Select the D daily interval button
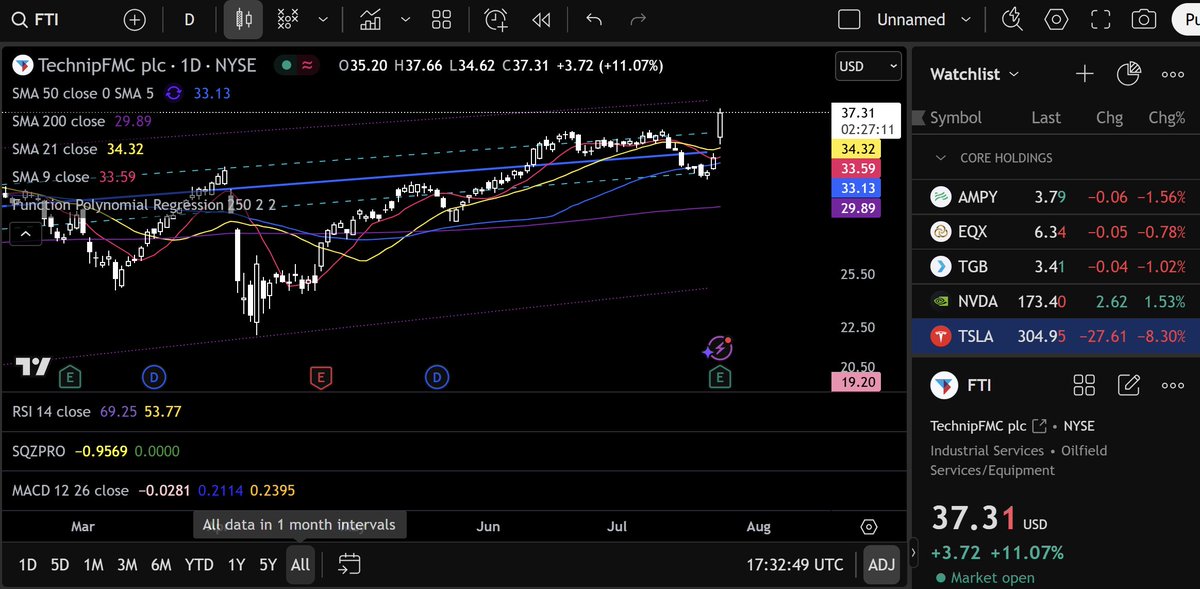This screenshot has height=589, width=1200. tap(189, 19)
